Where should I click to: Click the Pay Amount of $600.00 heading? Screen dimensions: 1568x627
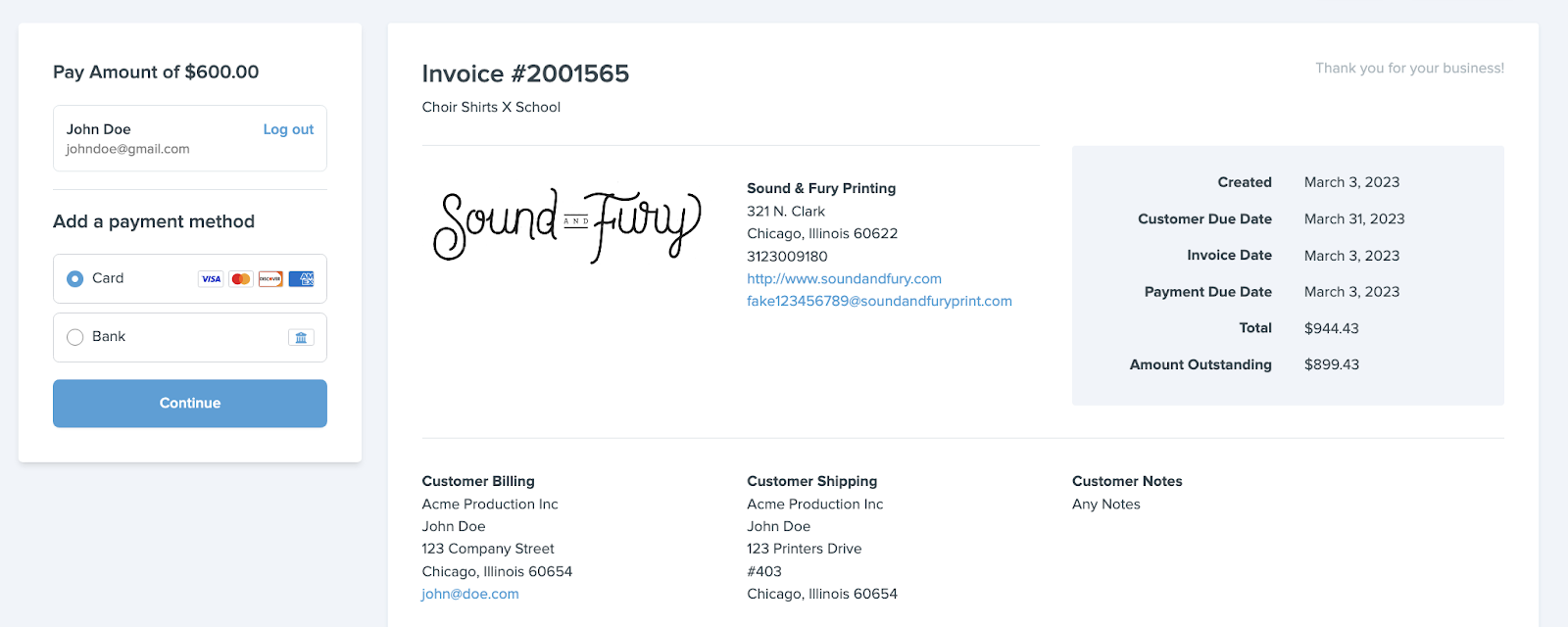[x=156, y=72]
